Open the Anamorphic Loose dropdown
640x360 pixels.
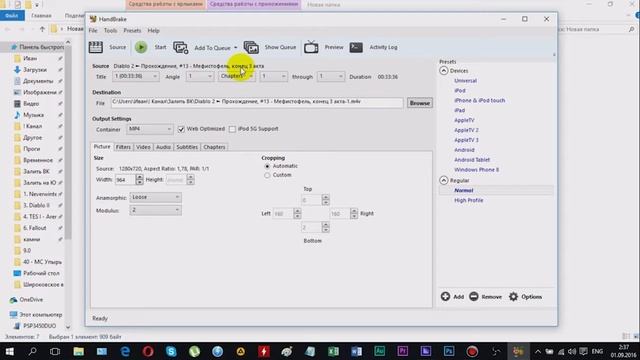click(156, 197)
